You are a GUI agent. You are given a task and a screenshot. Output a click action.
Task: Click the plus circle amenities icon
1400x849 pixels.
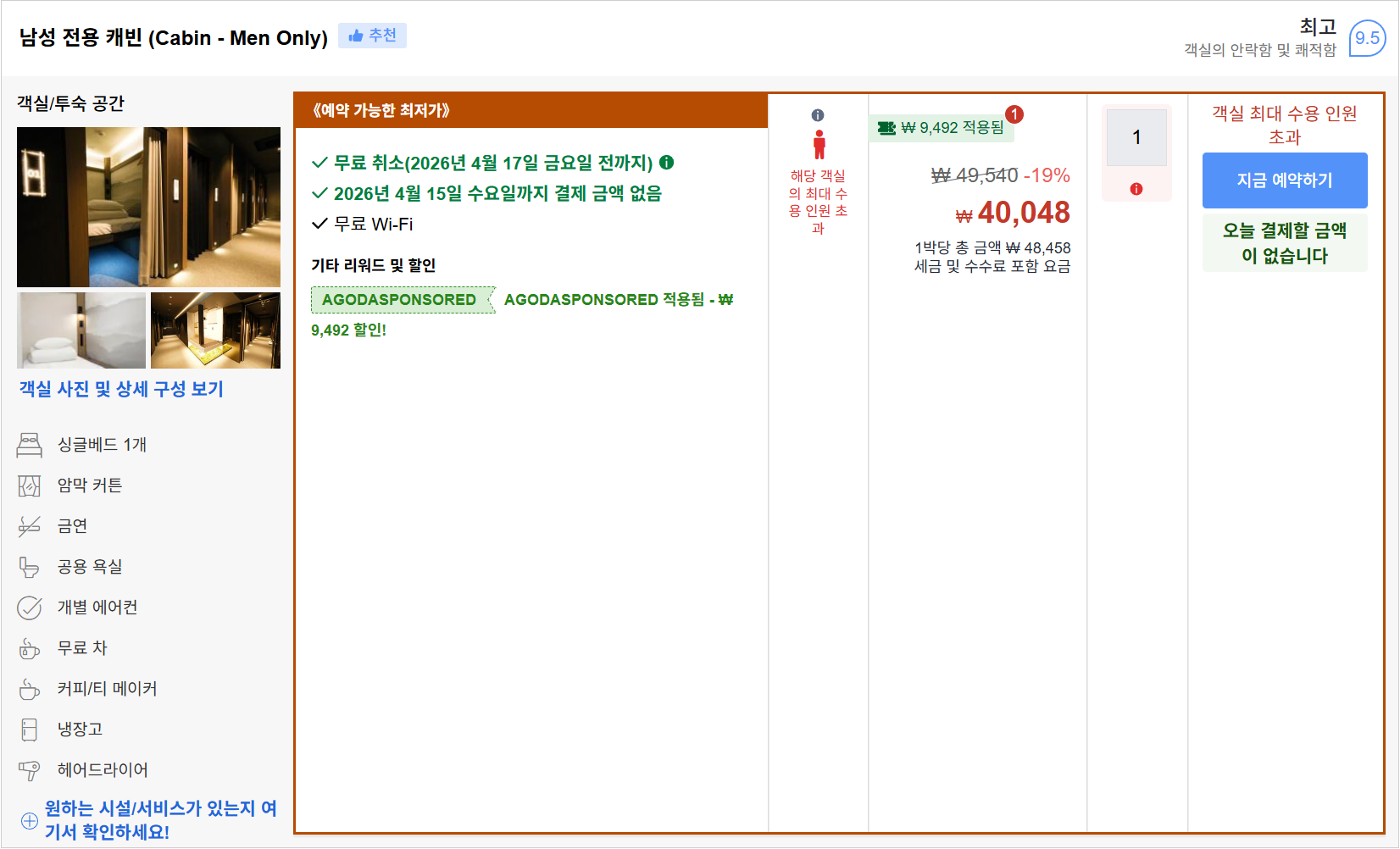tap(30, 820)
